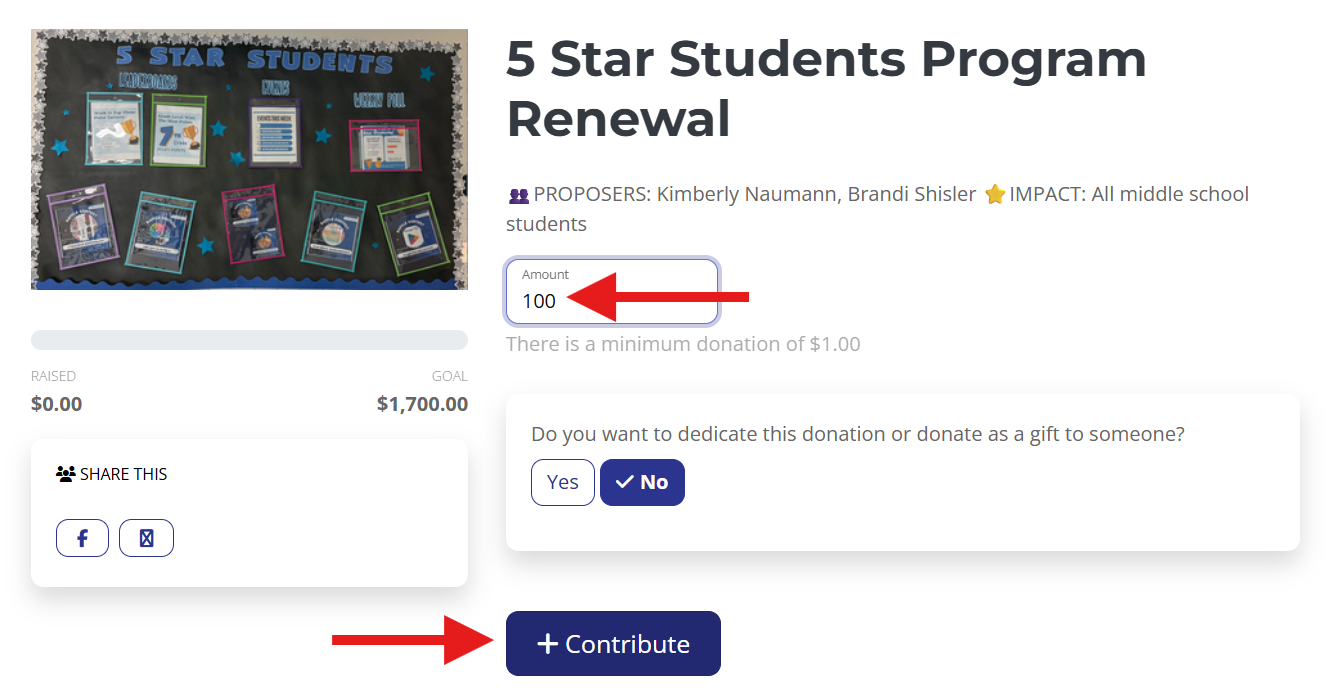1341x691 pixels.
Task: Click the fundraising progress bar
Action: pyautogui.click(x=249, y=340)
